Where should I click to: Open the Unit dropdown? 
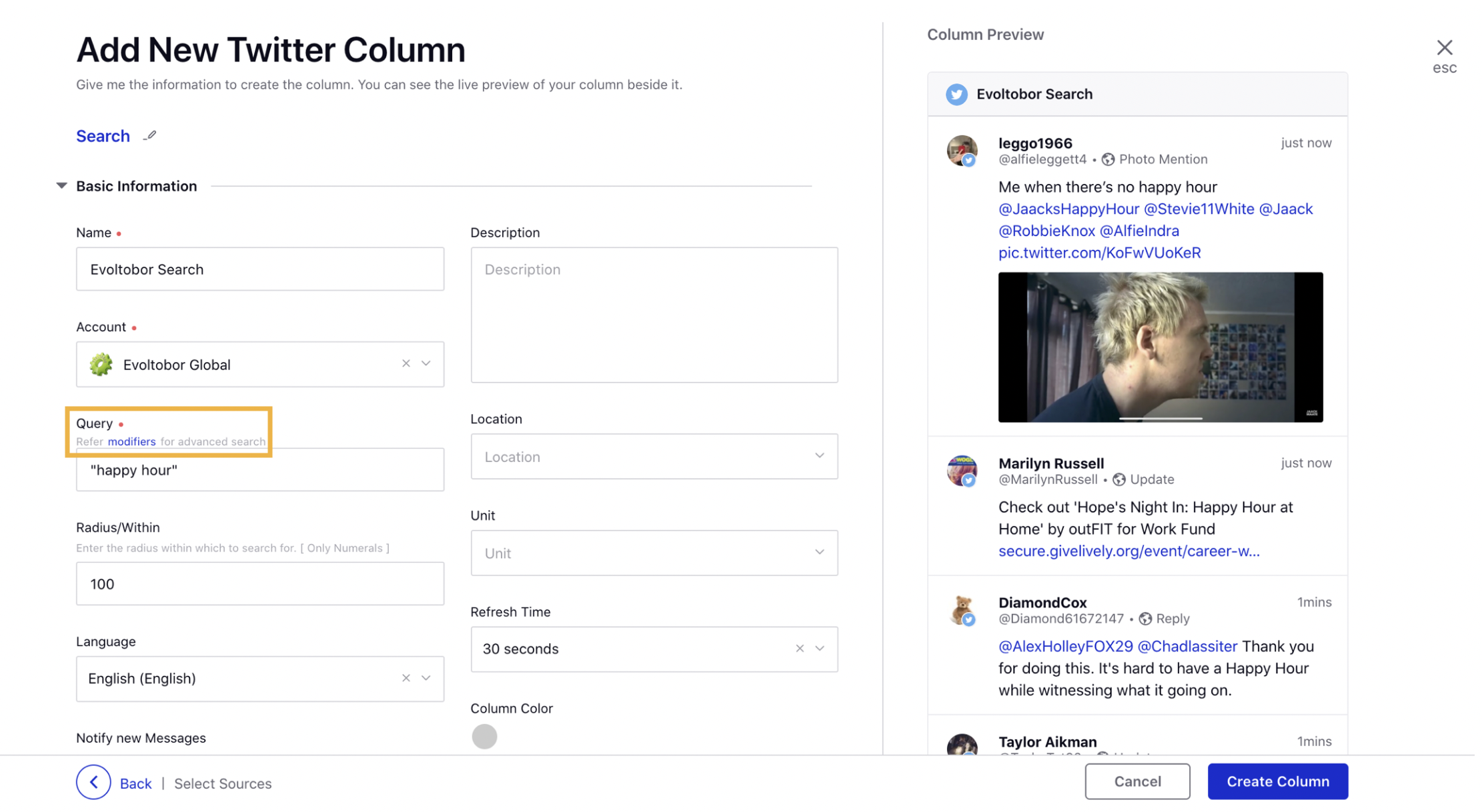(x=654, y=553)
